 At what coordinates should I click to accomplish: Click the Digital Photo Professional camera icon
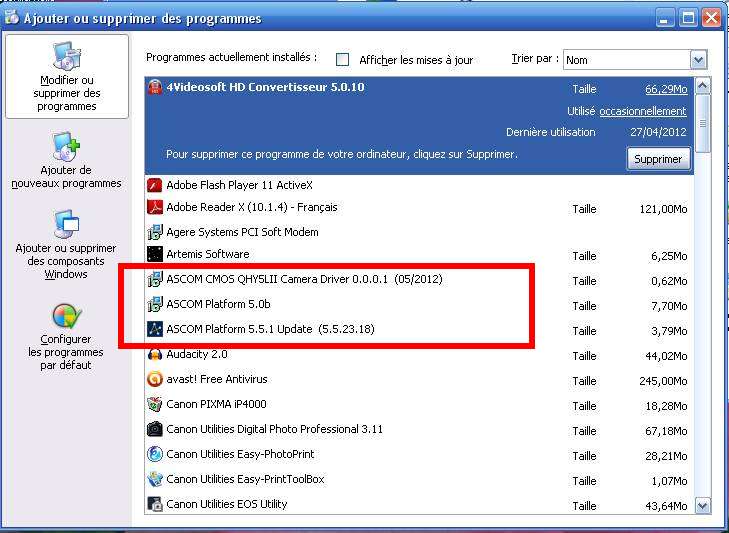tap(155, 429)
